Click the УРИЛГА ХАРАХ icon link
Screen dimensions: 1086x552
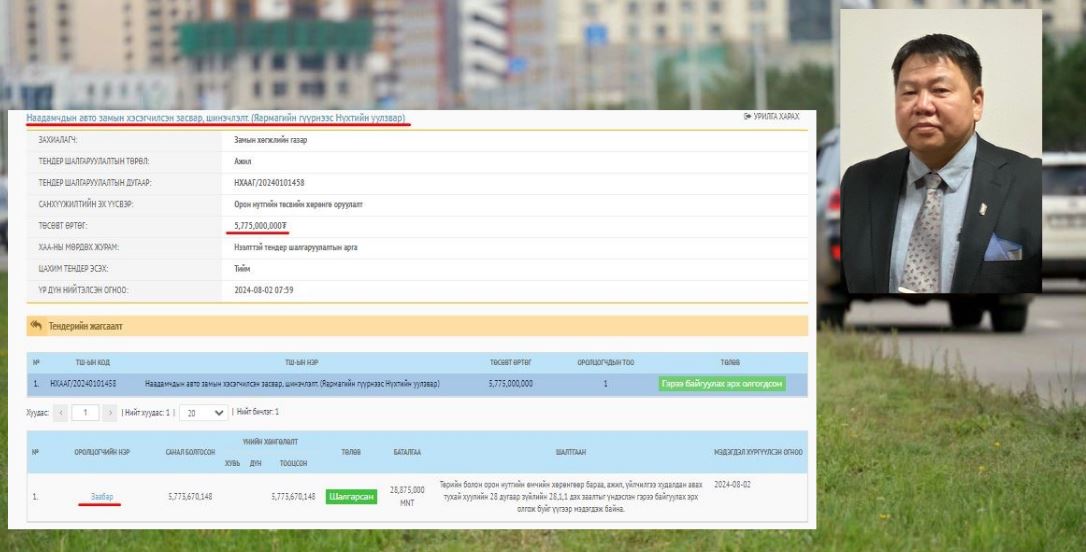[x=771, y=117]
